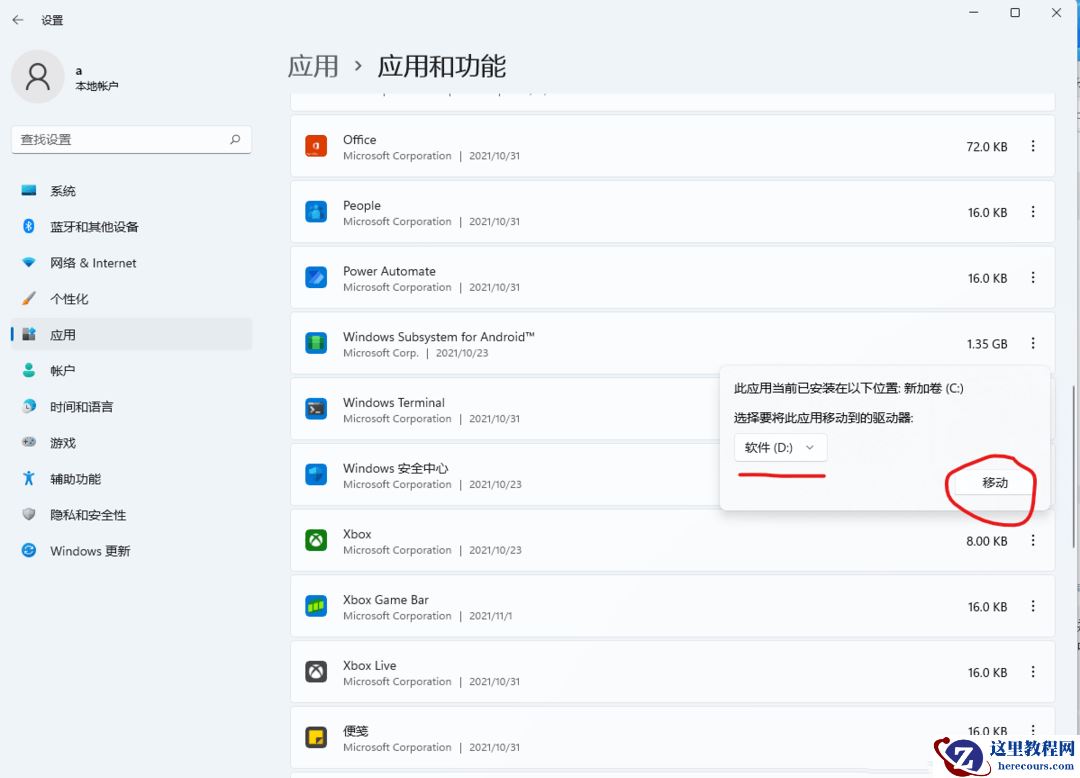Click the 移动 button to move the app
This screenshot has height=778, width=1080.
(994, 482)
